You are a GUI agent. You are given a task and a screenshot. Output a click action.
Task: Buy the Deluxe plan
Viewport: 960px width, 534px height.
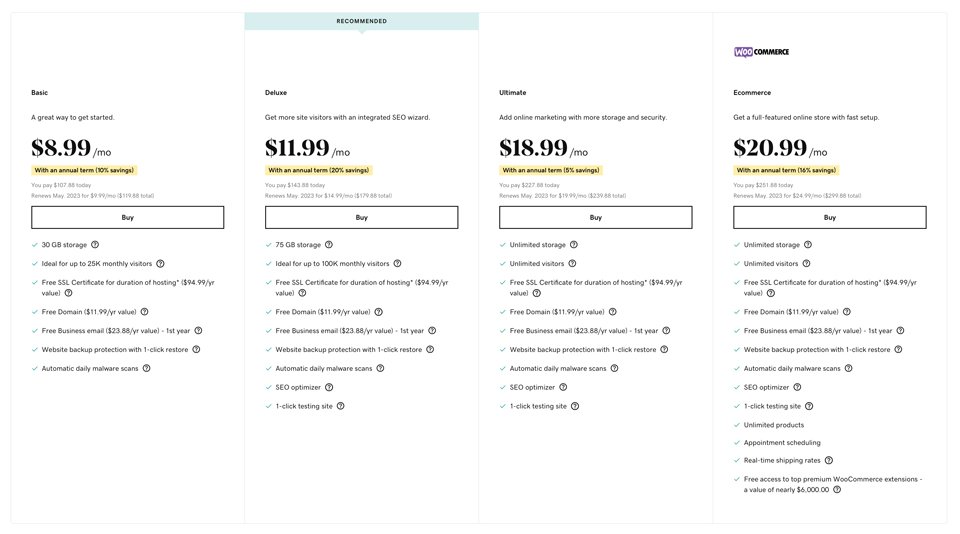pos(361,217)
